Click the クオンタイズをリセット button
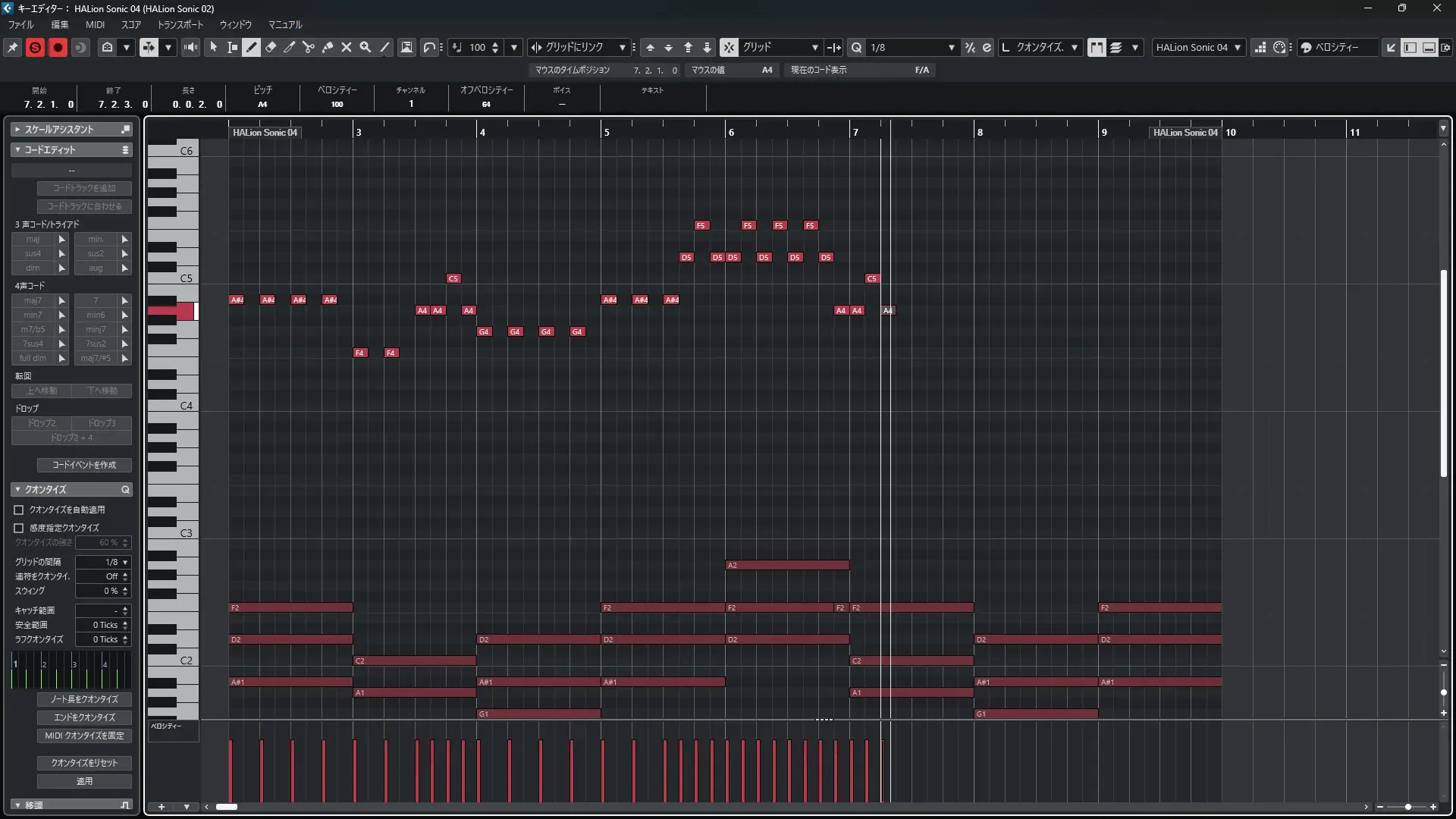 [x=84, y=763]
